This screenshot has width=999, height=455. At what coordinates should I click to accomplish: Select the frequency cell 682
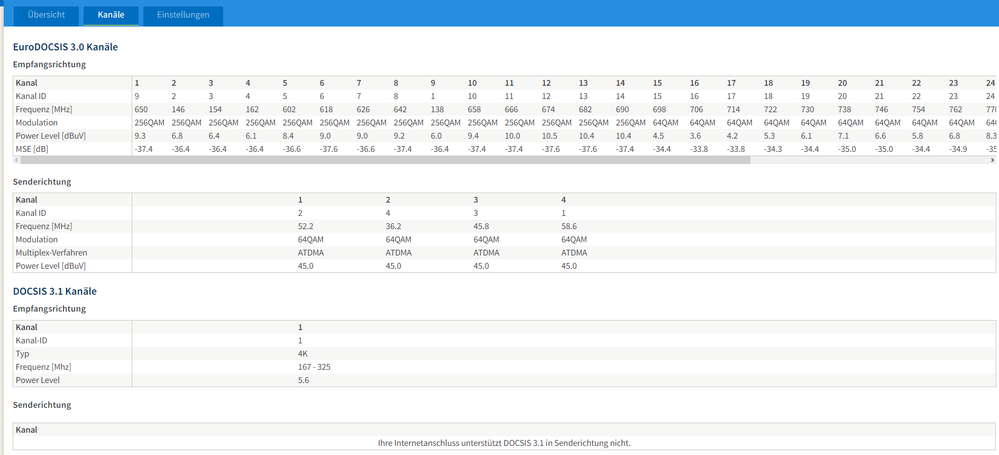click(586, 110)
